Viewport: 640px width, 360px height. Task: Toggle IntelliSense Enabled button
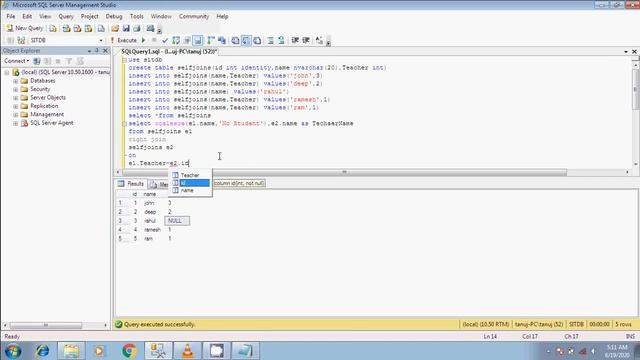coord(198,40)
